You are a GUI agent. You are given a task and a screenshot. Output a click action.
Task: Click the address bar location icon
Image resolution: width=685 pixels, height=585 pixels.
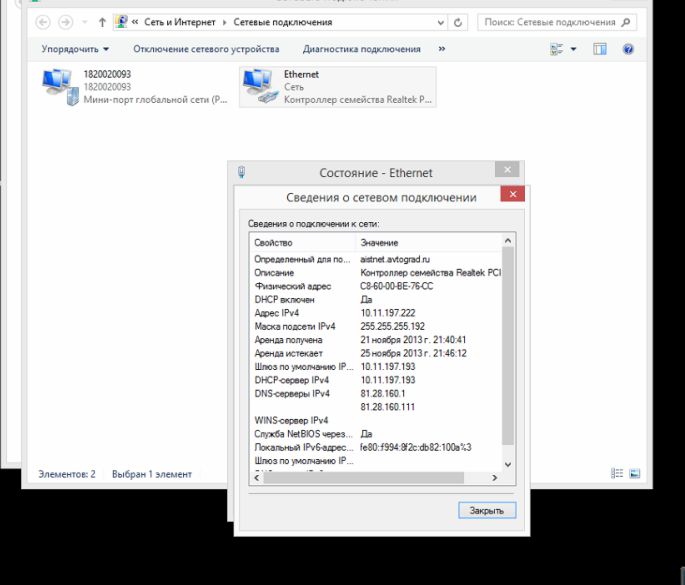point(121,22)
